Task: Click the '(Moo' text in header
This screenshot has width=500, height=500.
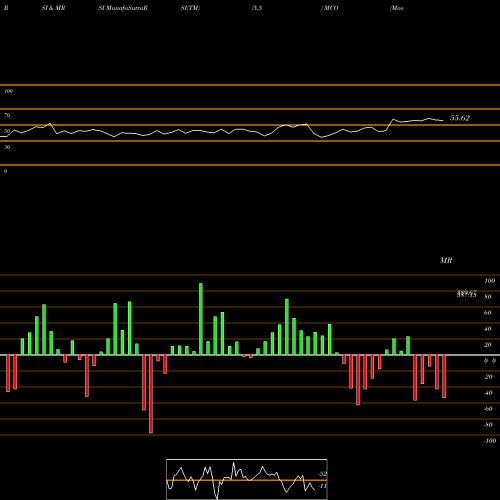Action: [x=397, y=8]
